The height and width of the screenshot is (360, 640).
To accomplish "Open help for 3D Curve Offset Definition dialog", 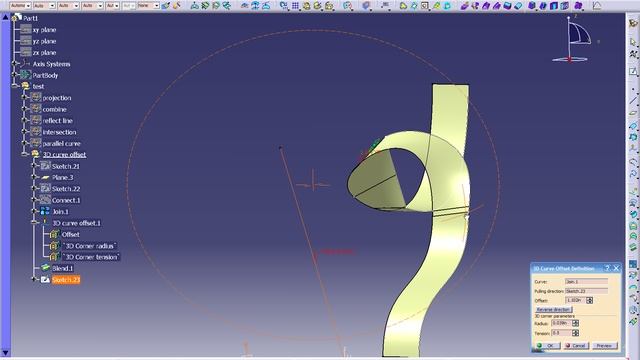I will pyautogui.click(x=607, y=268).
